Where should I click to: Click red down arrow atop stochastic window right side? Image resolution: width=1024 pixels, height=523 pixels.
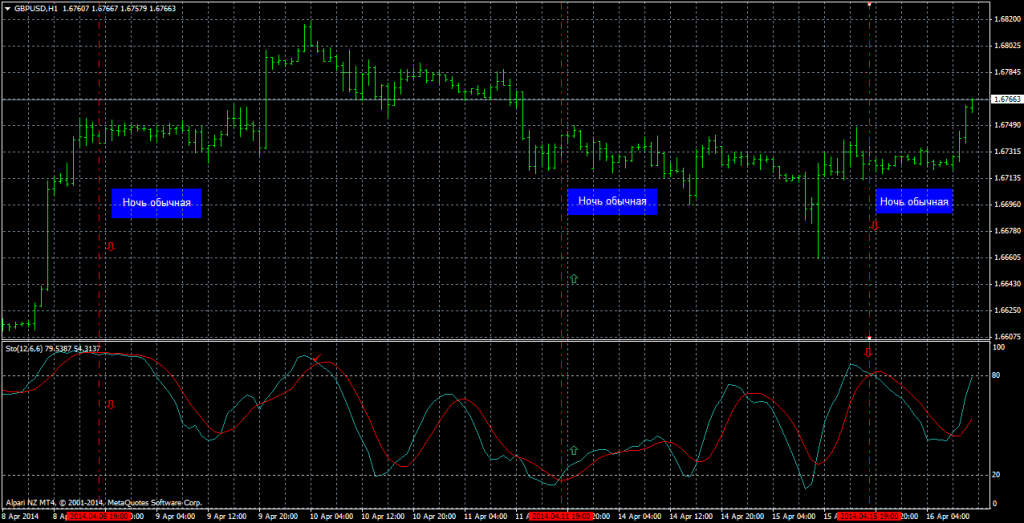click(x=868, y=352)
